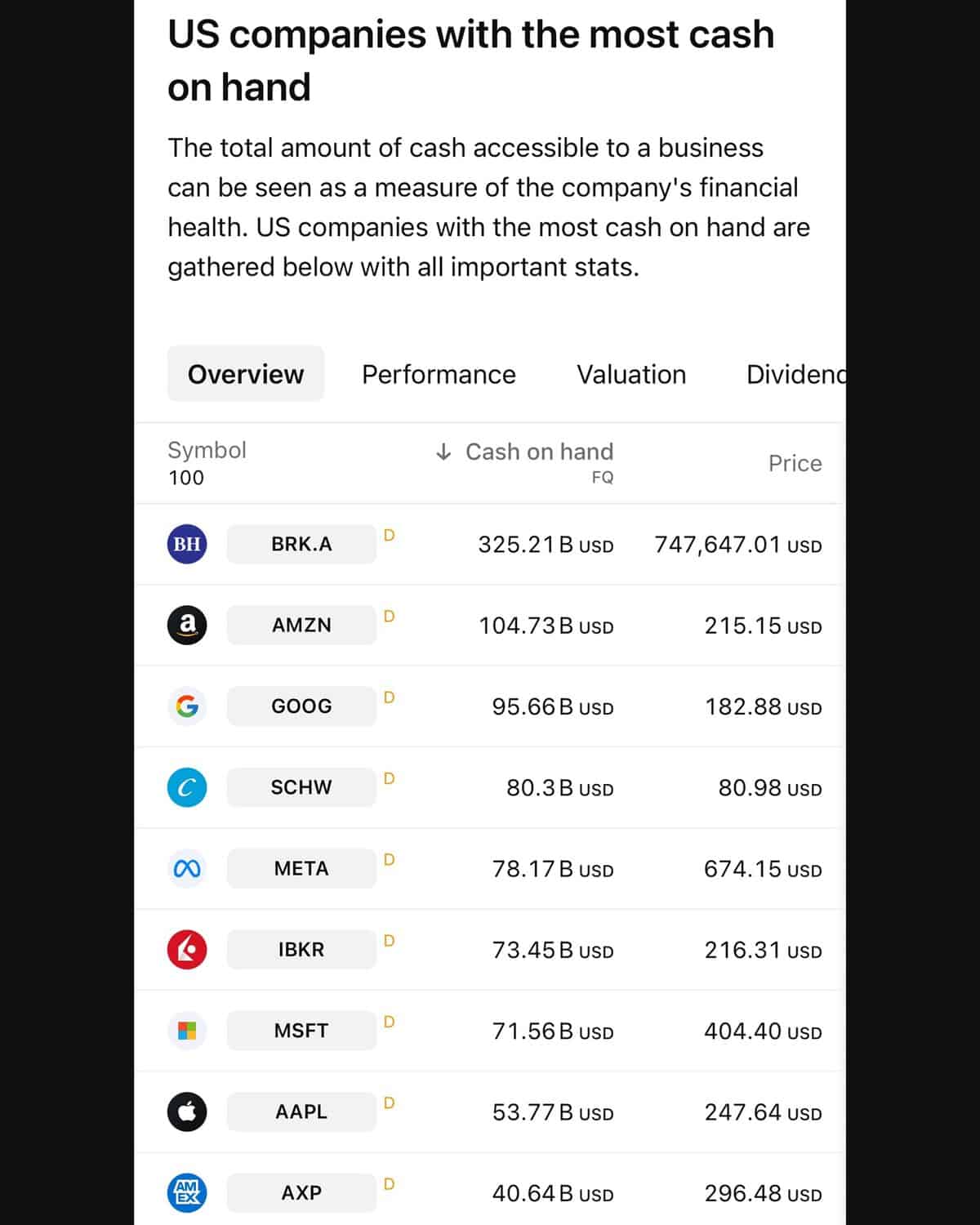The image size is (980, 1225).
Task: Click the Interactive Brokers red logo icon
Action: [187, 949]
